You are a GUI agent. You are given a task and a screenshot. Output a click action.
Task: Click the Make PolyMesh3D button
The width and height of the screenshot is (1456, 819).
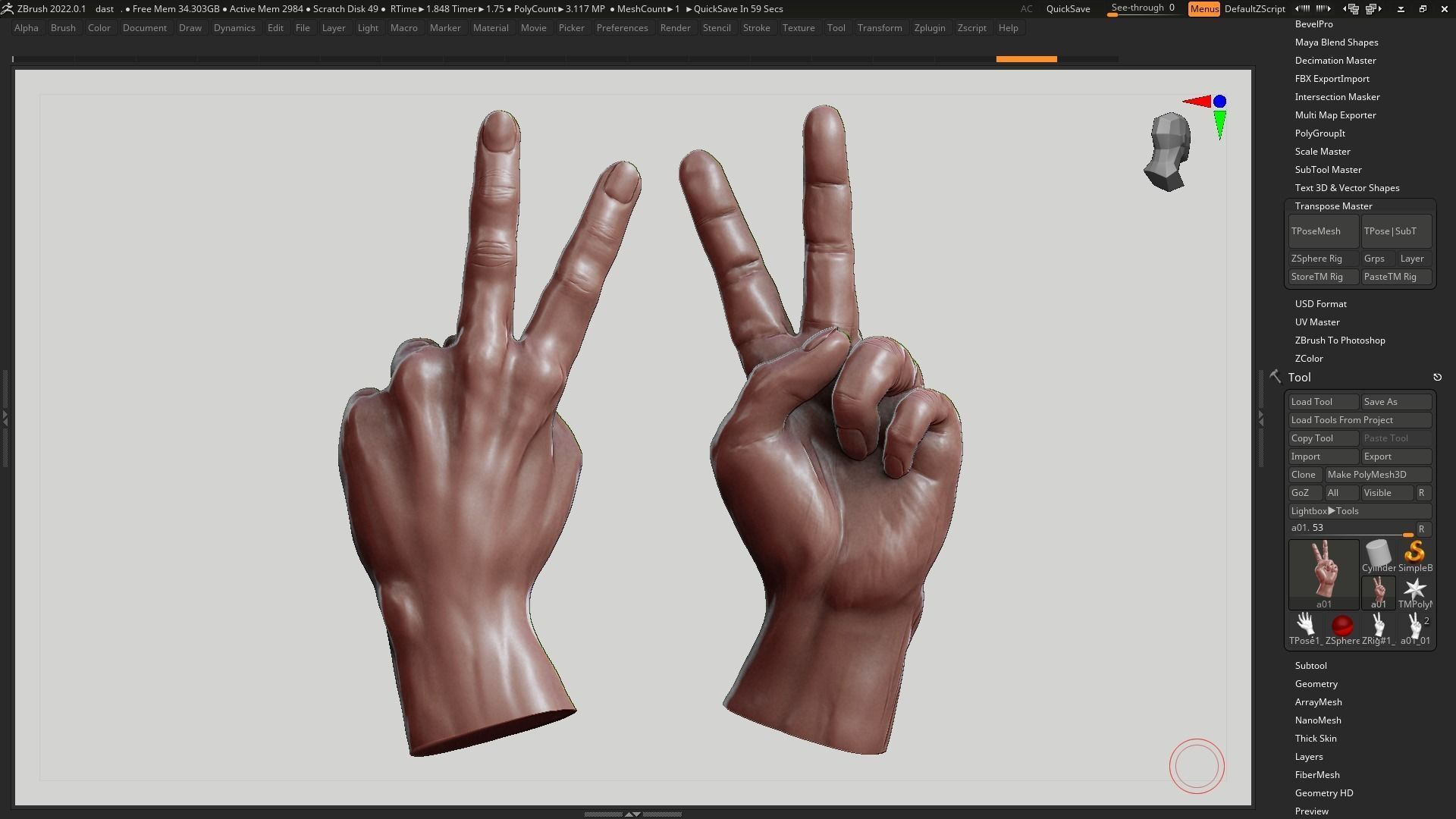pos(1378,475)
